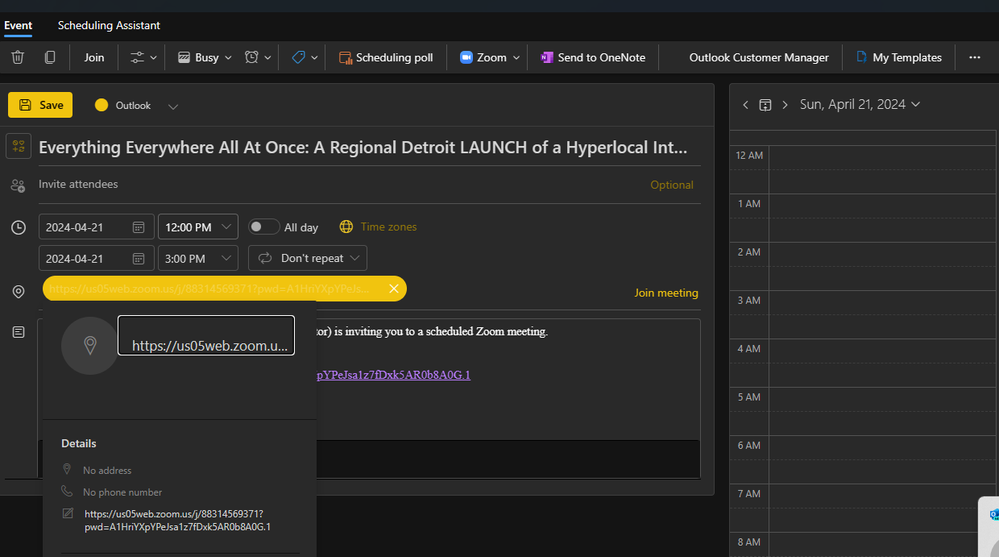Expand the 12:00 PM start time dropdown
The width and height of the screenshot is (999, 557).
tap(198, 227)
